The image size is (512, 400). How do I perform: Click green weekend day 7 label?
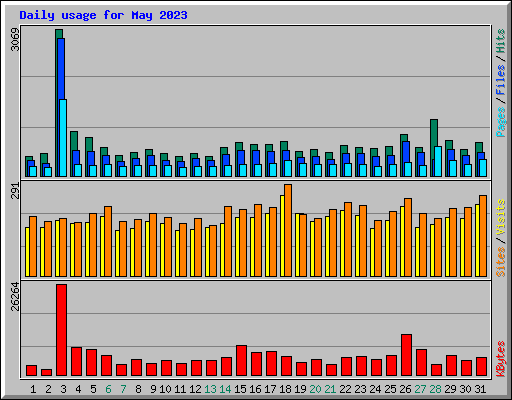[x=123, y=389]
